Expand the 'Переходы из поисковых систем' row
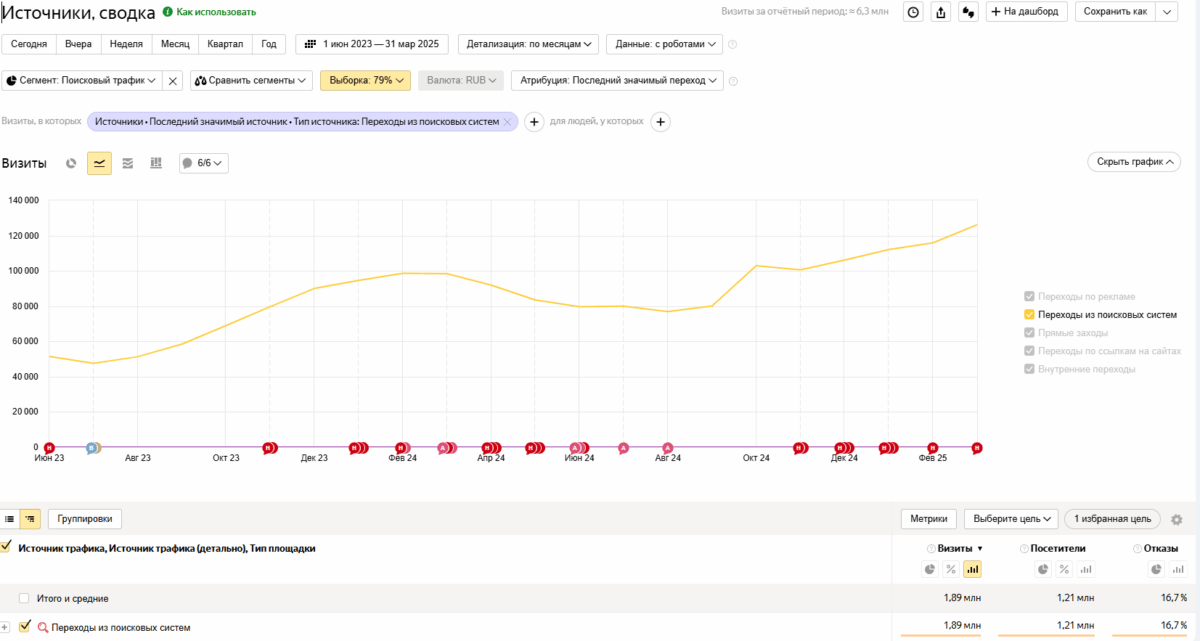Viewport: 1200px width, 641px height. (x=6, y=627)
